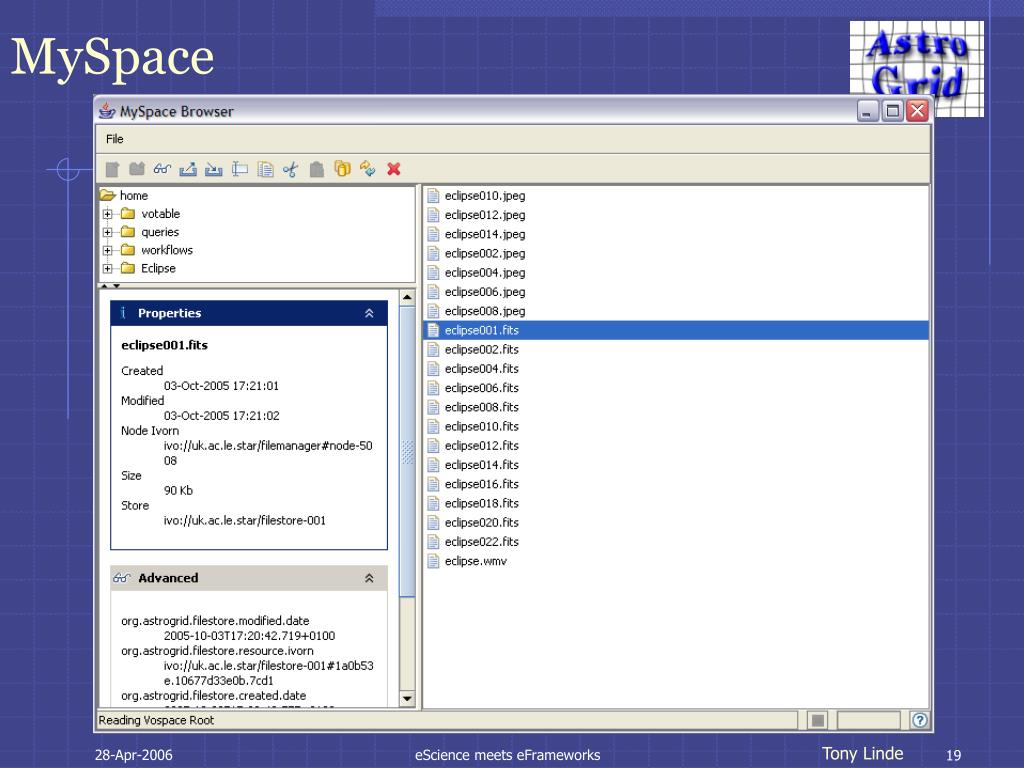Image resolution: width=1024 pixels, height=768 pixels.
Task: Click the file icon beside eclipse010.jpeg
Action: [434, 195]
